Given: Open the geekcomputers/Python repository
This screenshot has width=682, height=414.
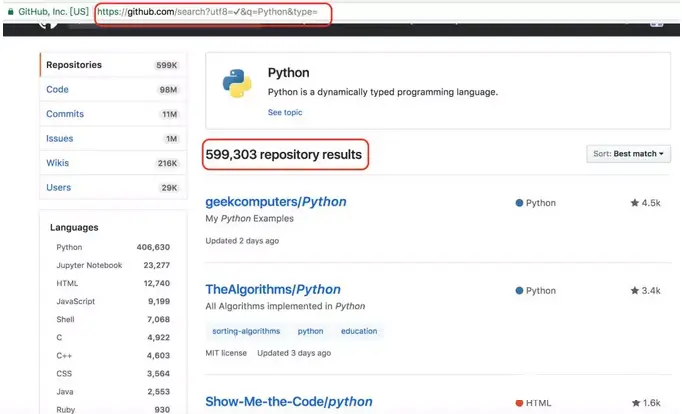Looking at the screenshot, I should (276, 202).
